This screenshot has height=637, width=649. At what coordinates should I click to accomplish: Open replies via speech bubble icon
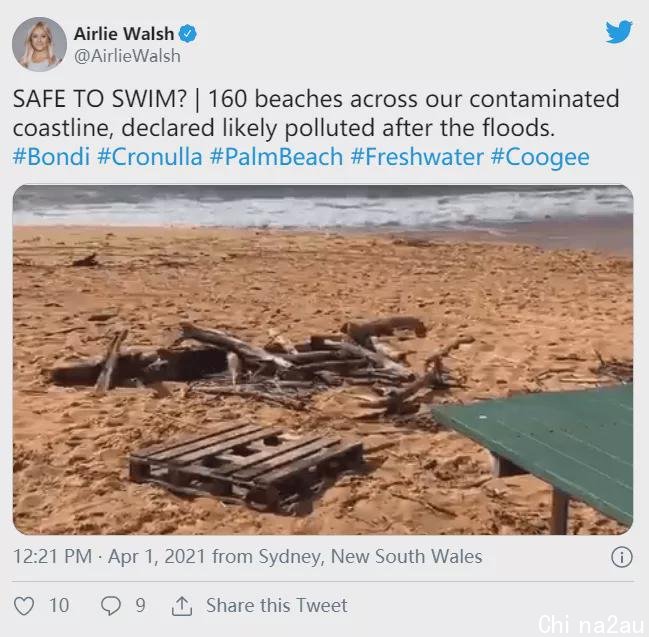point(111,606)
